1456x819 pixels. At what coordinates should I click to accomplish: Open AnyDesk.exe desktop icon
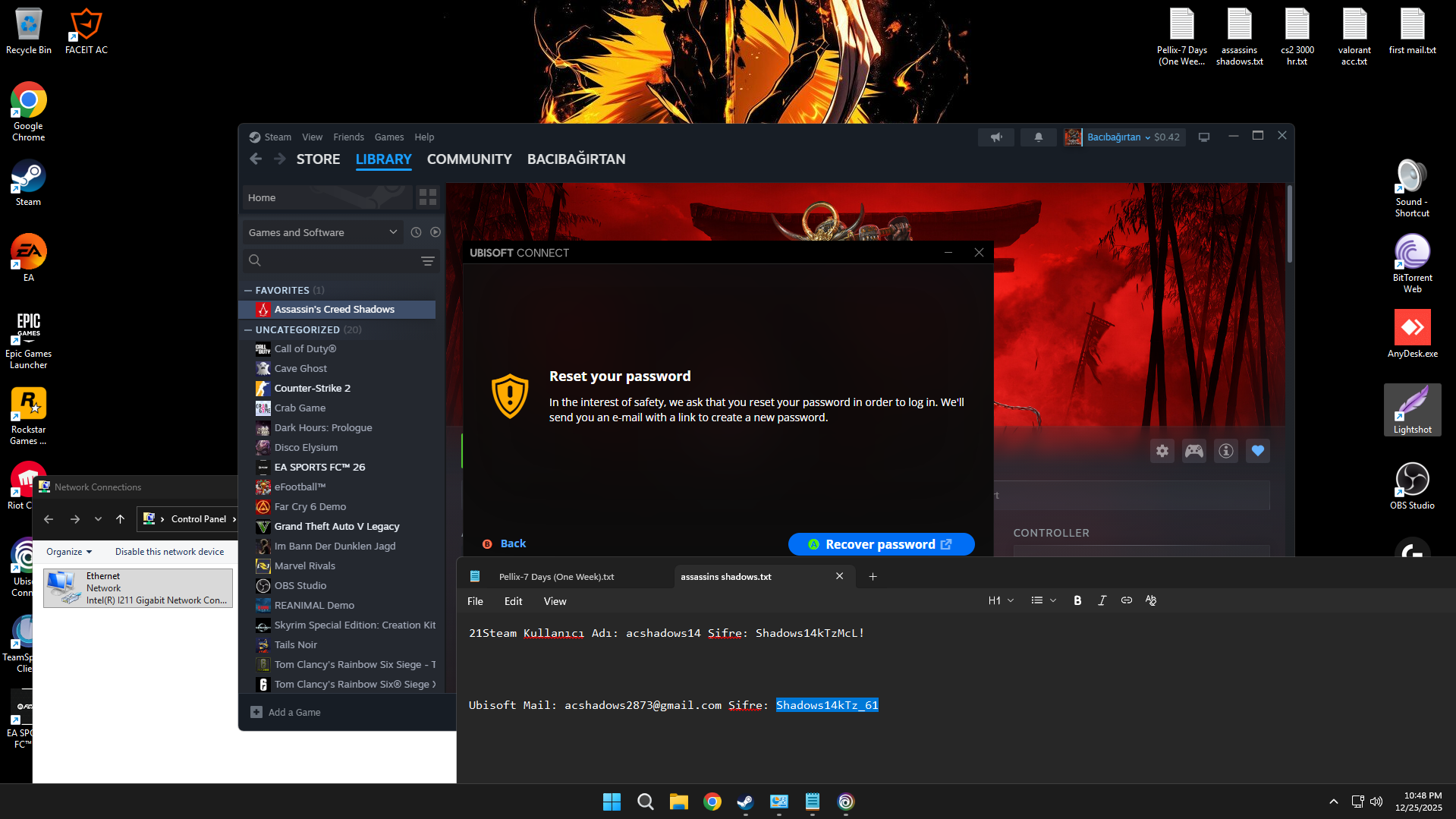coord(1412,334)
